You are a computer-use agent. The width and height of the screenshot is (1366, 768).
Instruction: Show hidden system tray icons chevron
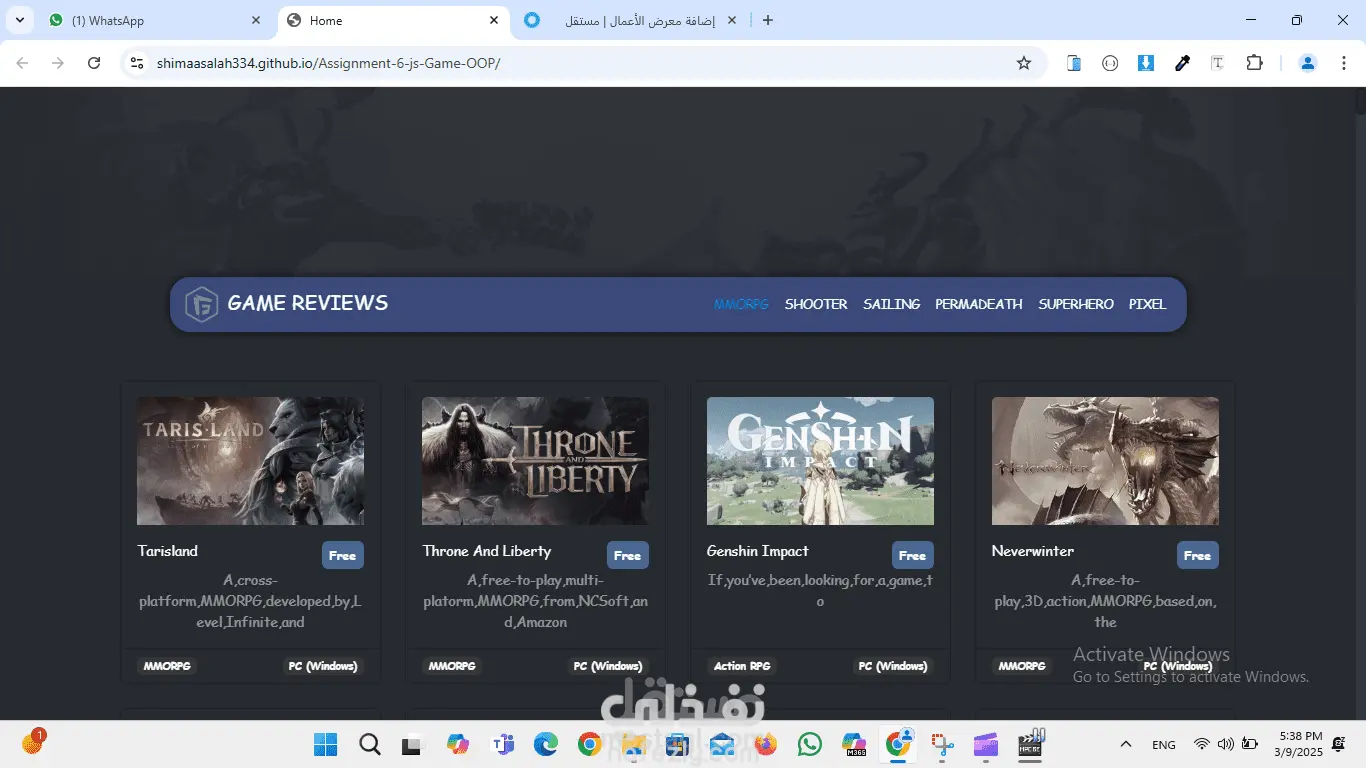point(1126,744)
